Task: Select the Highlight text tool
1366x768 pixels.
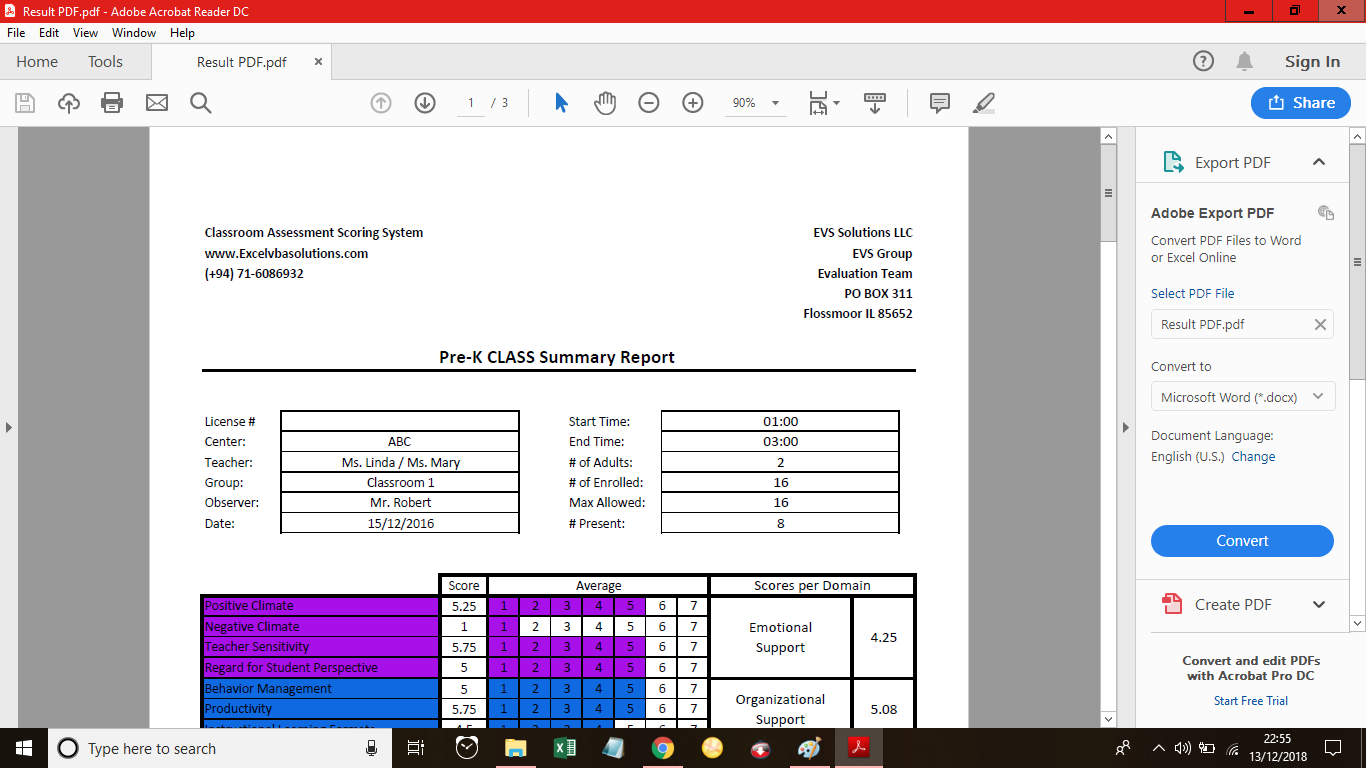Action: click(x=983, y=102)
